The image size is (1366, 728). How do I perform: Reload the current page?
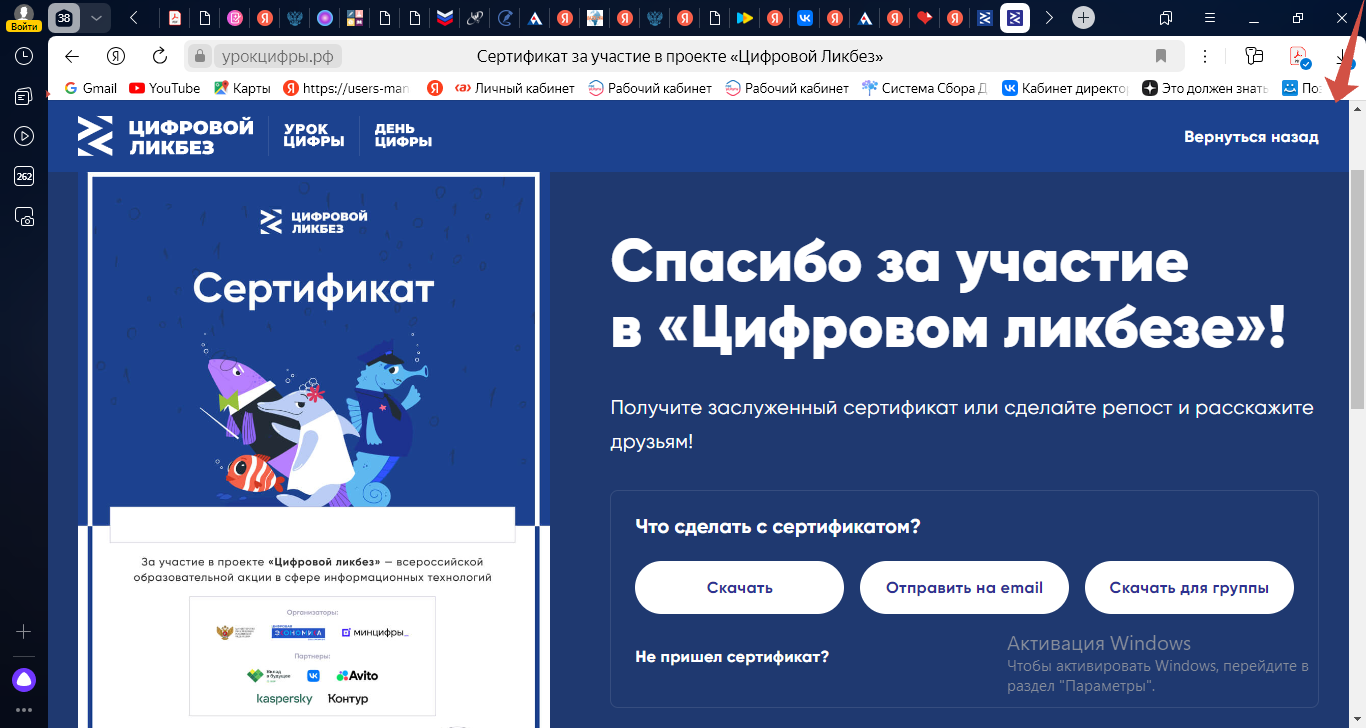(x=159, y=56)
